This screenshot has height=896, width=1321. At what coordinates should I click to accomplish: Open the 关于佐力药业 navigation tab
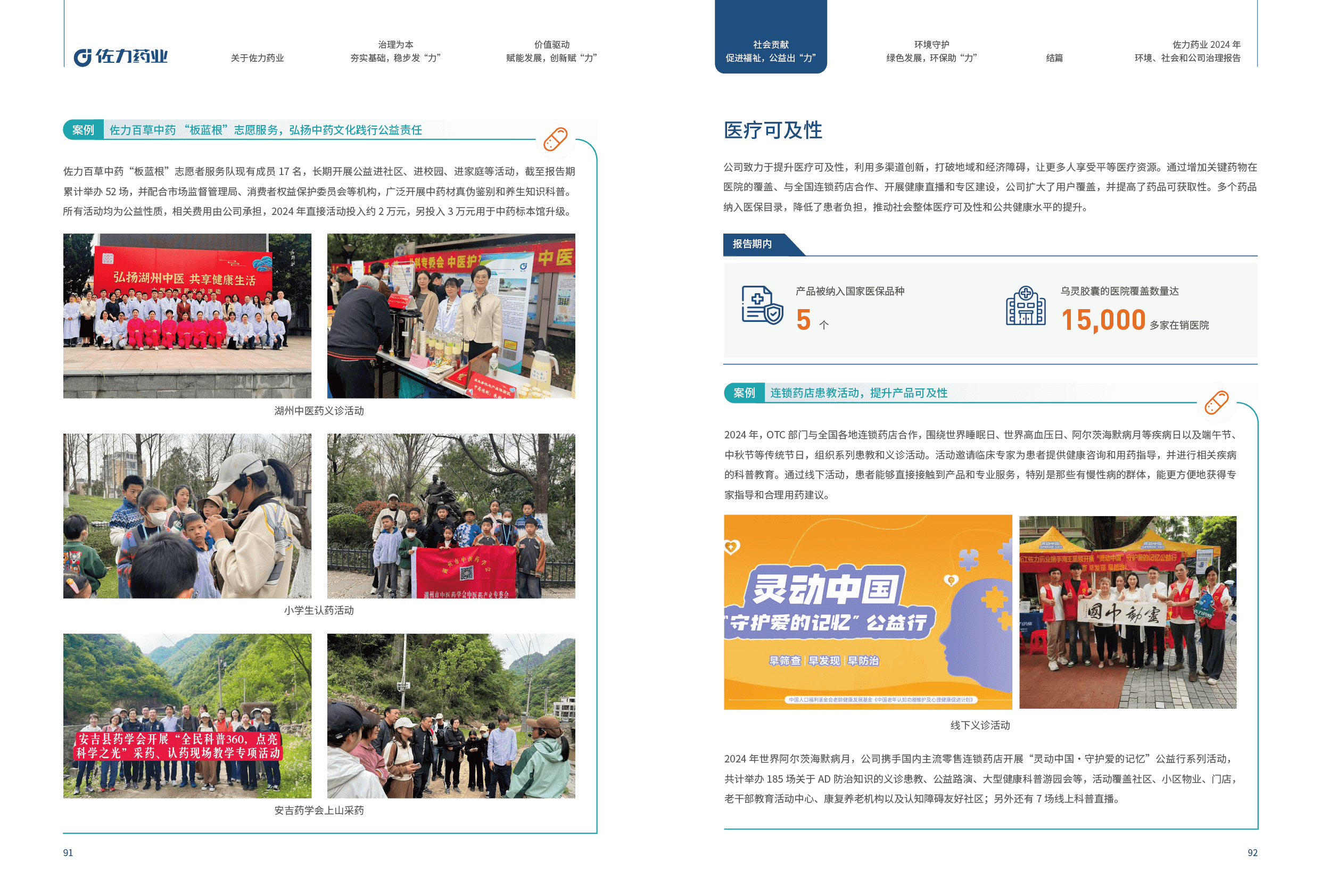point(257,58)
